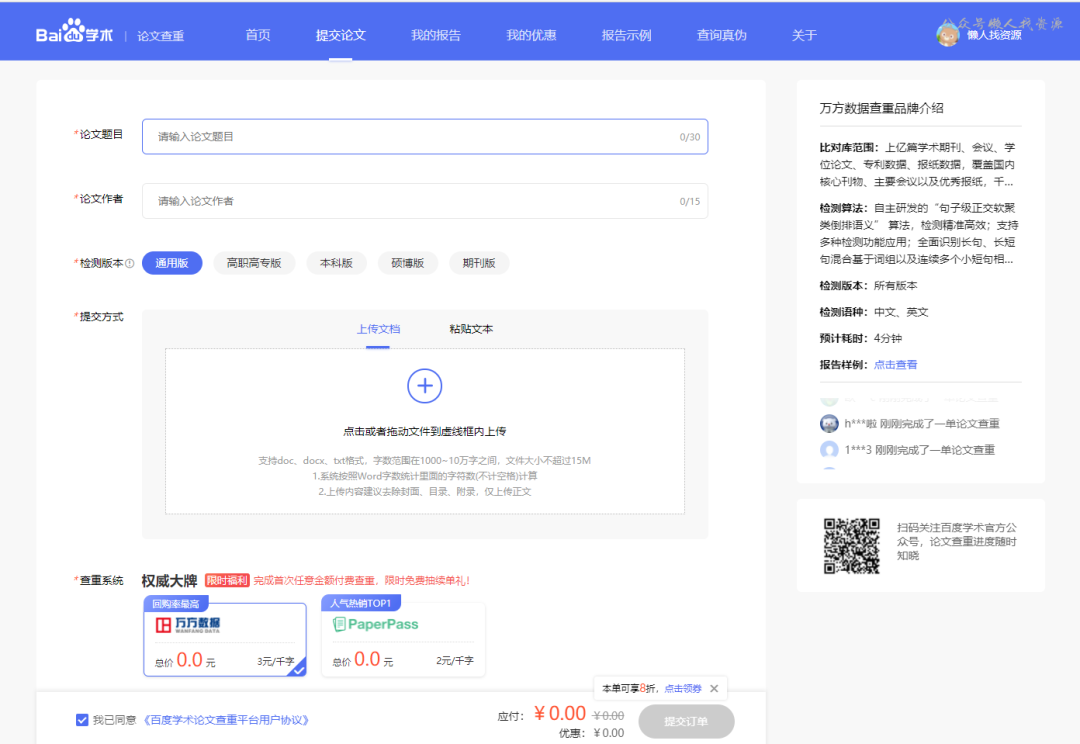Click the 检测语种 中文、英文 line
Image resolution: width=1080 pixels, height=744 pixels.
point(873,312)
